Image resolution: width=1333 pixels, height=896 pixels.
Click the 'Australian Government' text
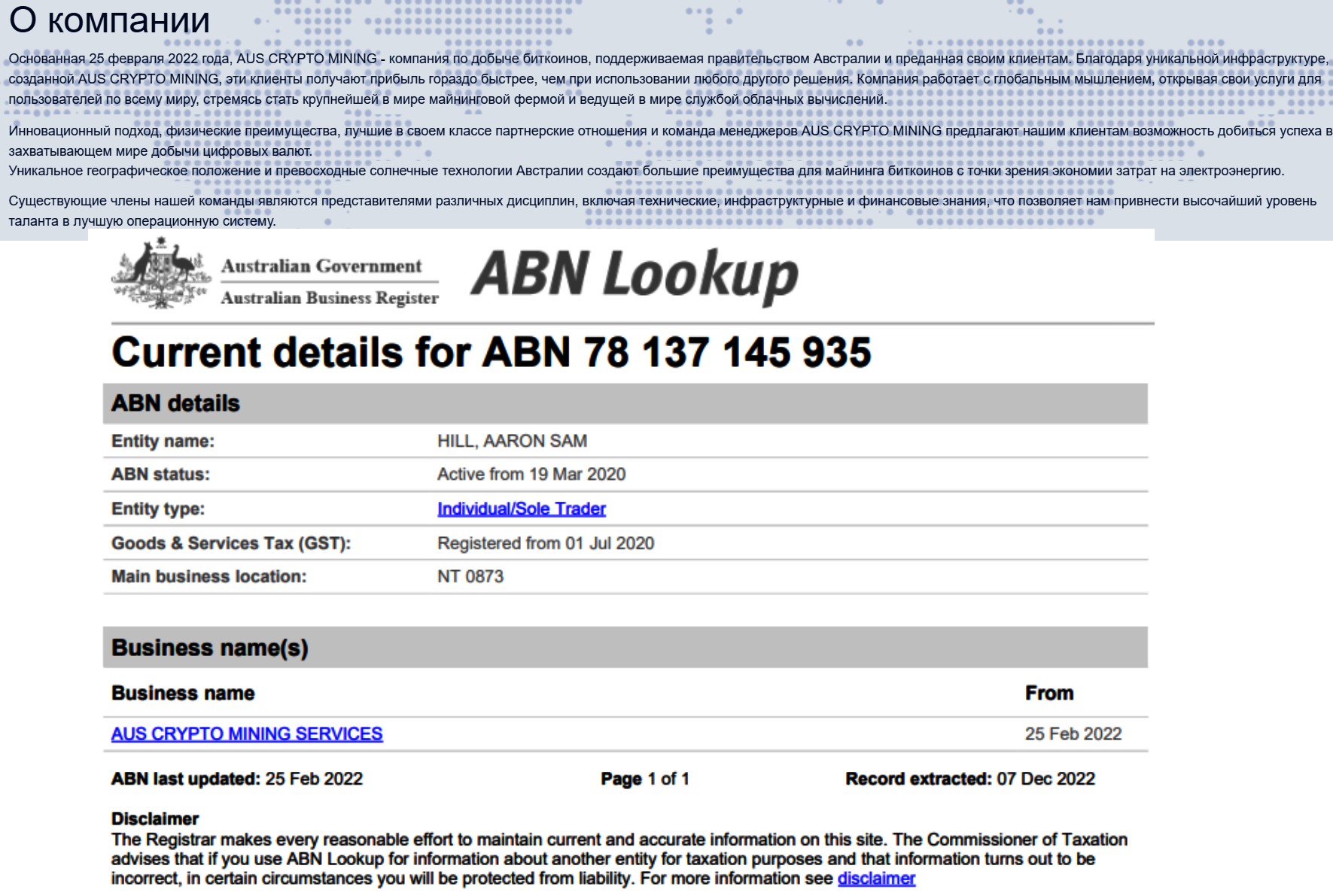pyautogui.click(x=321, y=266)
